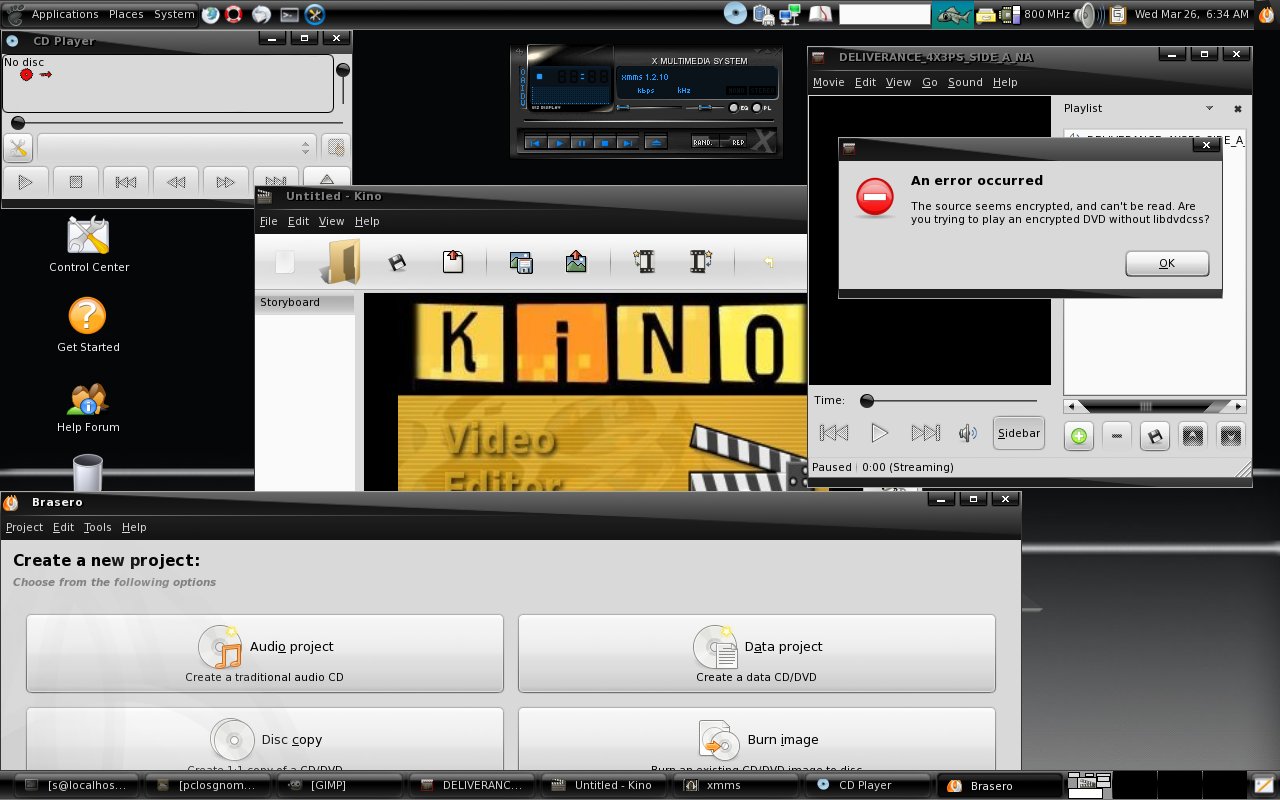Image resolution: width=1280 pixels, height=800 pixels.
Task: Open Get Started desktop icon
Action: point(88,324)
